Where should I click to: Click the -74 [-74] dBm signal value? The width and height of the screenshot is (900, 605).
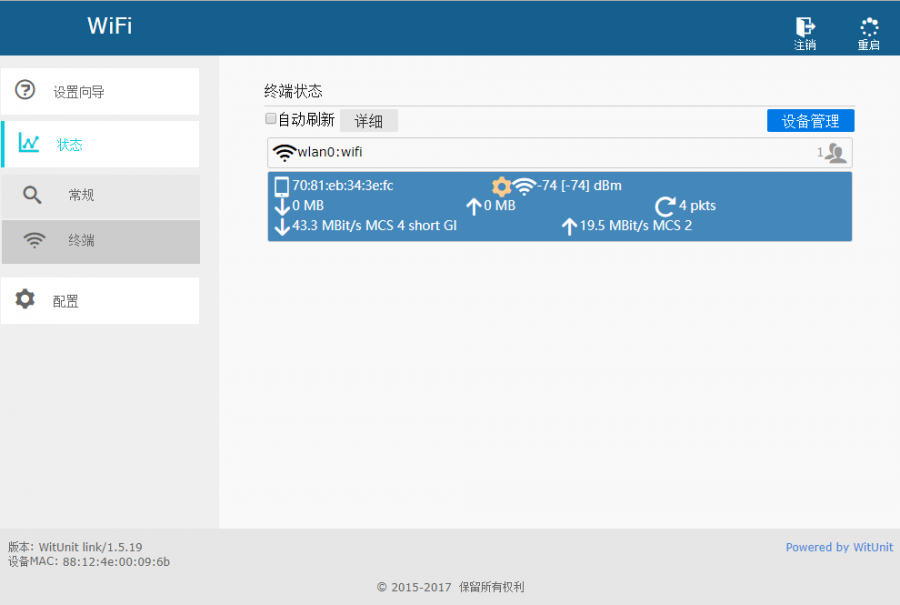tap(580, 185)
